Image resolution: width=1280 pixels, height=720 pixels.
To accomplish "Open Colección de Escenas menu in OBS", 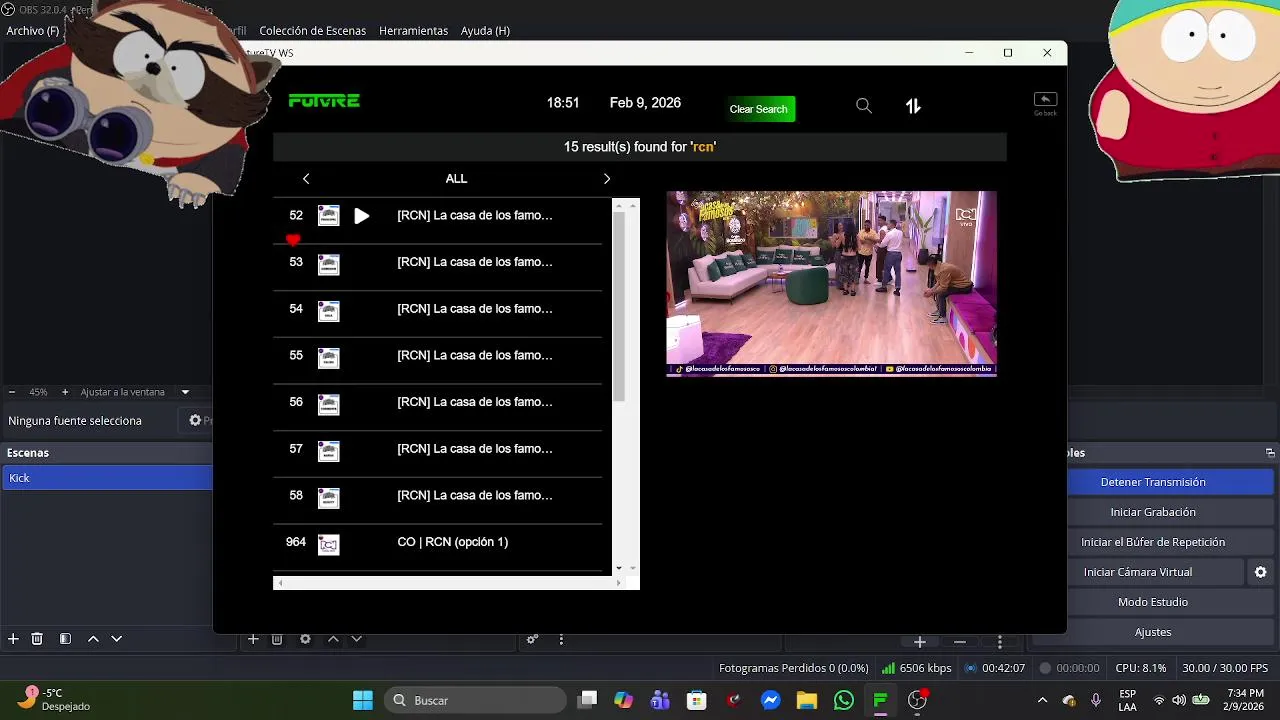I will [x=312, y=31].
